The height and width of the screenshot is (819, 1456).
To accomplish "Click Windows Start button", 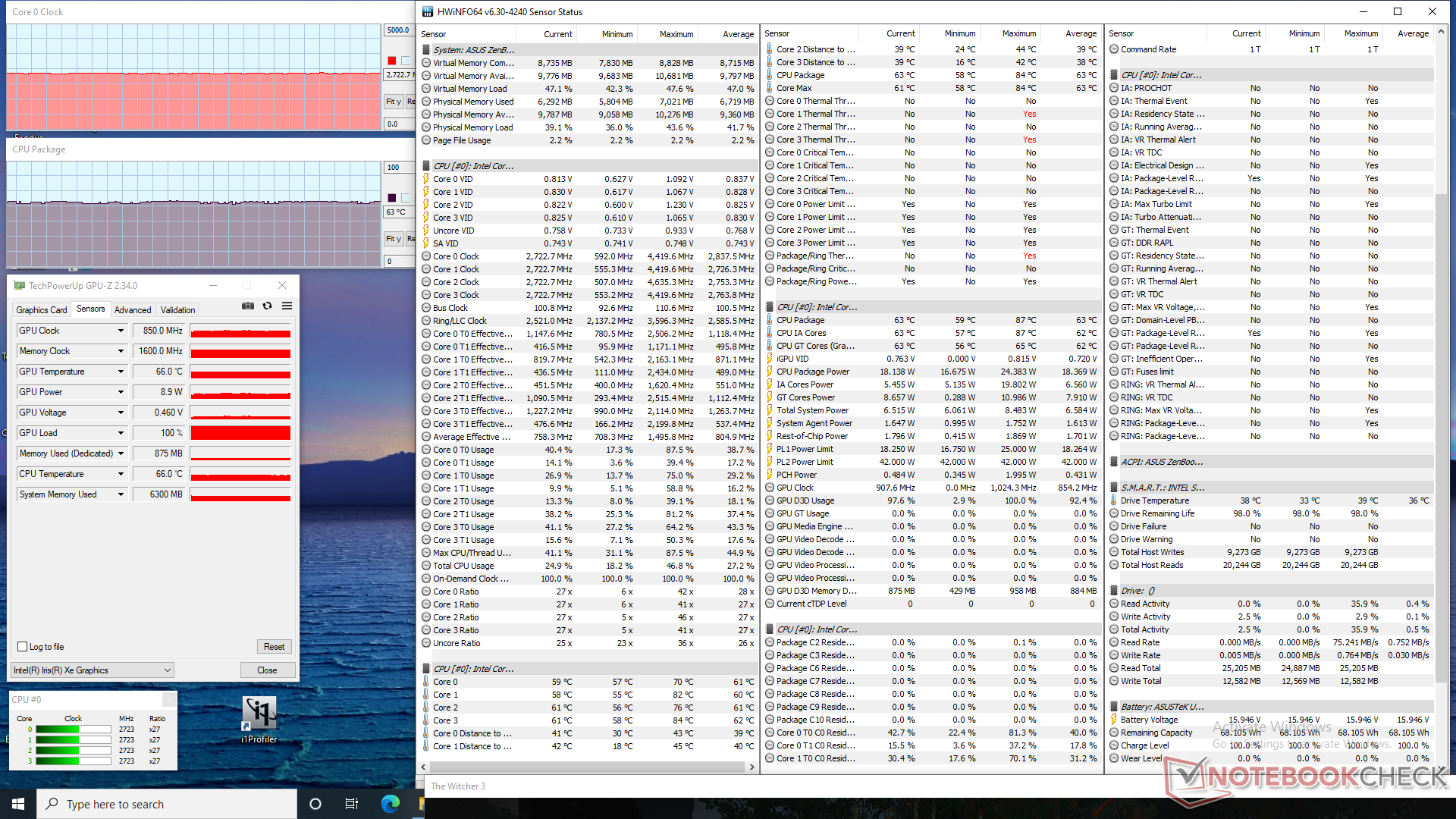I will [x=18, y=804].
